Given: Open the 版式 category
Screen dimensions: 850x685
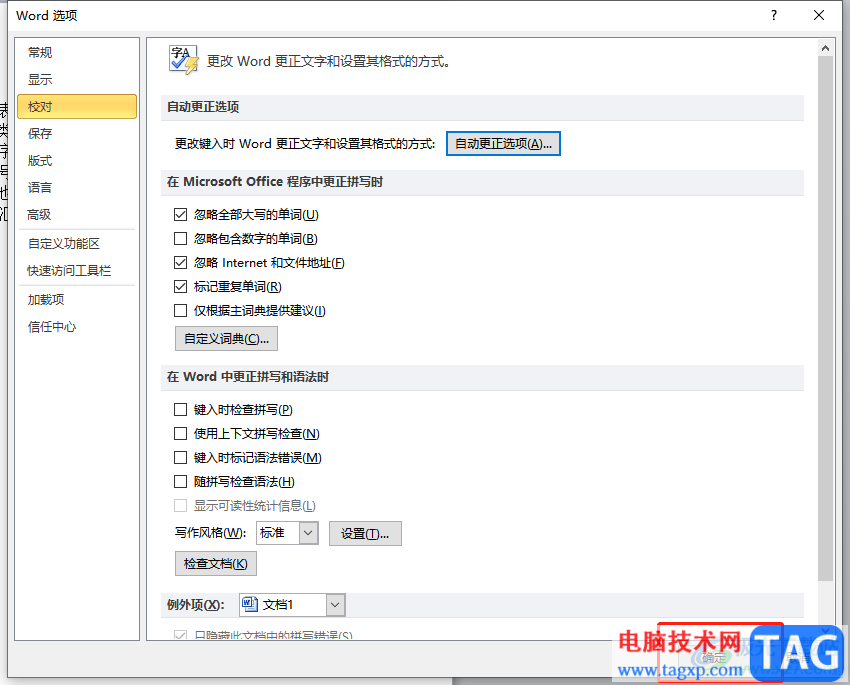Looking at the screenshot, I should pyautogui.click(x=76, y=160).
